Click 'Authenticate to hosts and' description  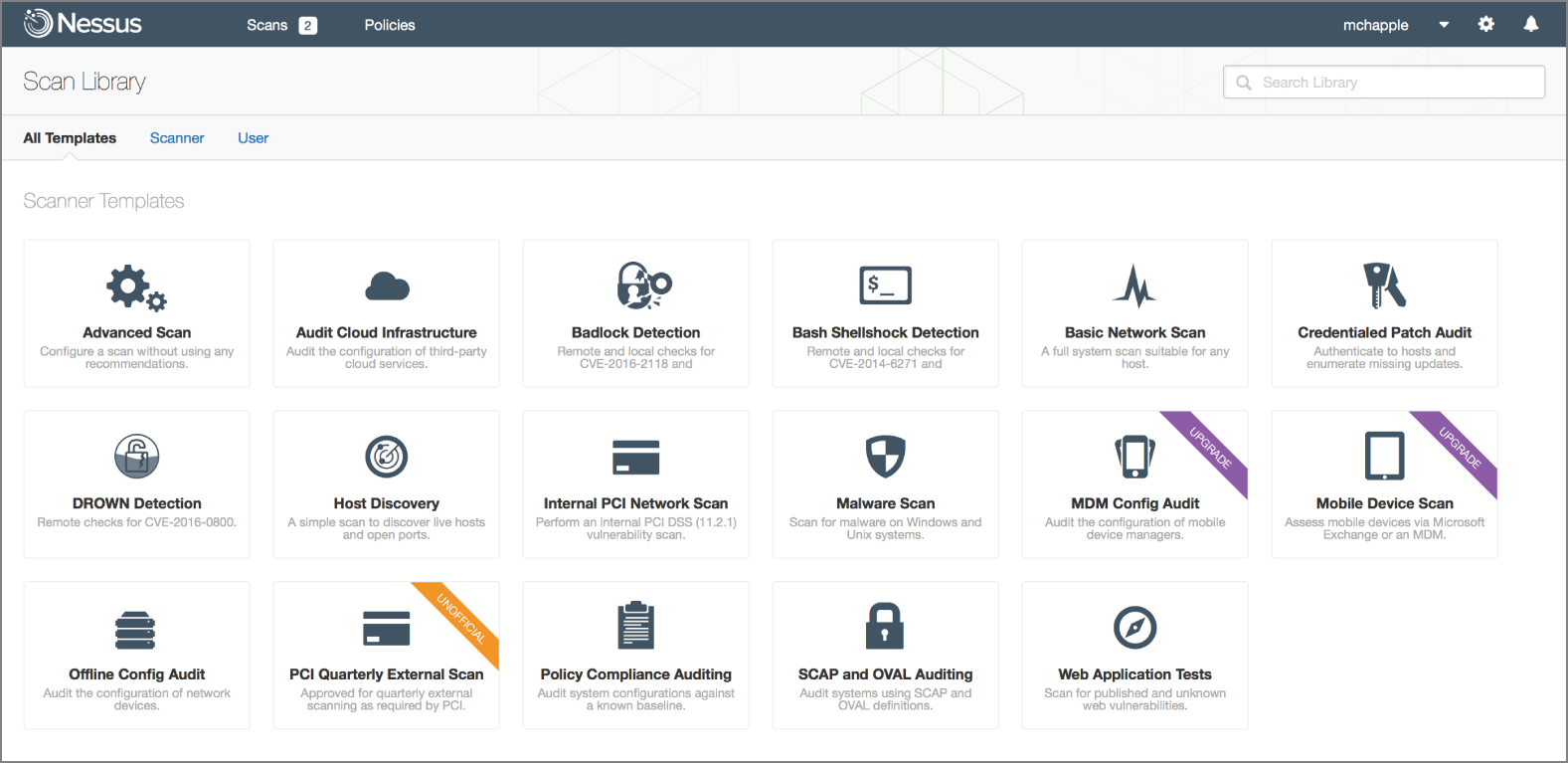(x=1384, y=357)
